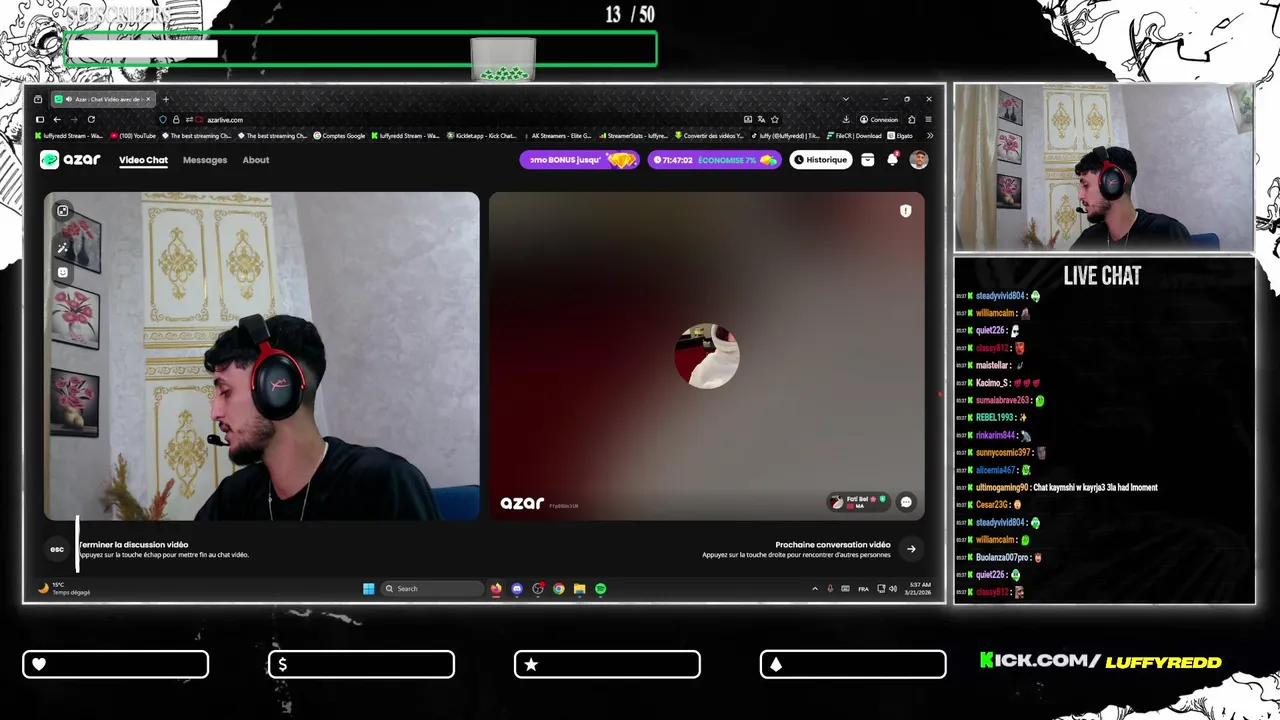Open the browser downloads icon
The image size is (1280, 720).
(x=845, y=119)
